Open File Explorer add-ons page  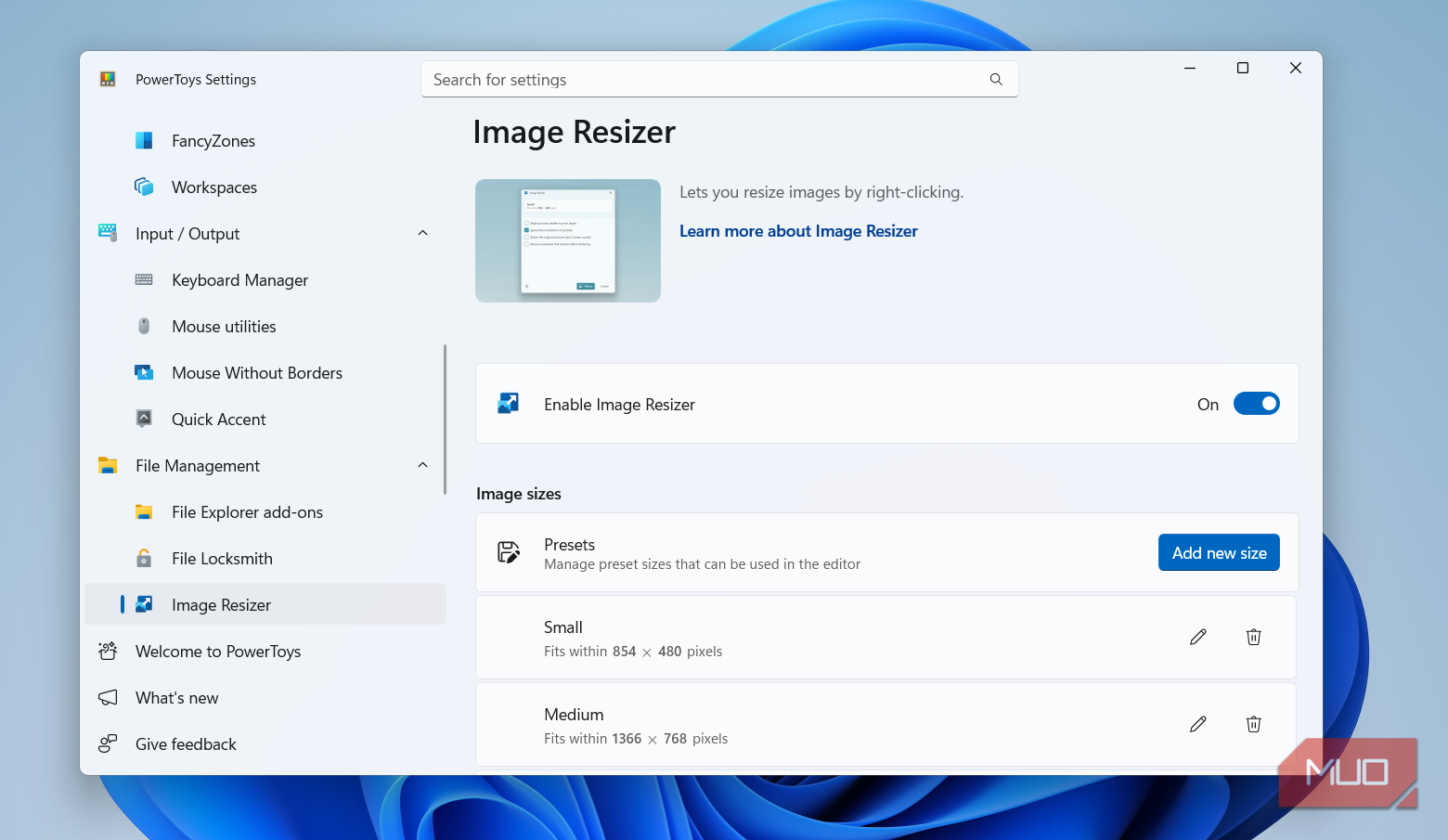point(265,511)
